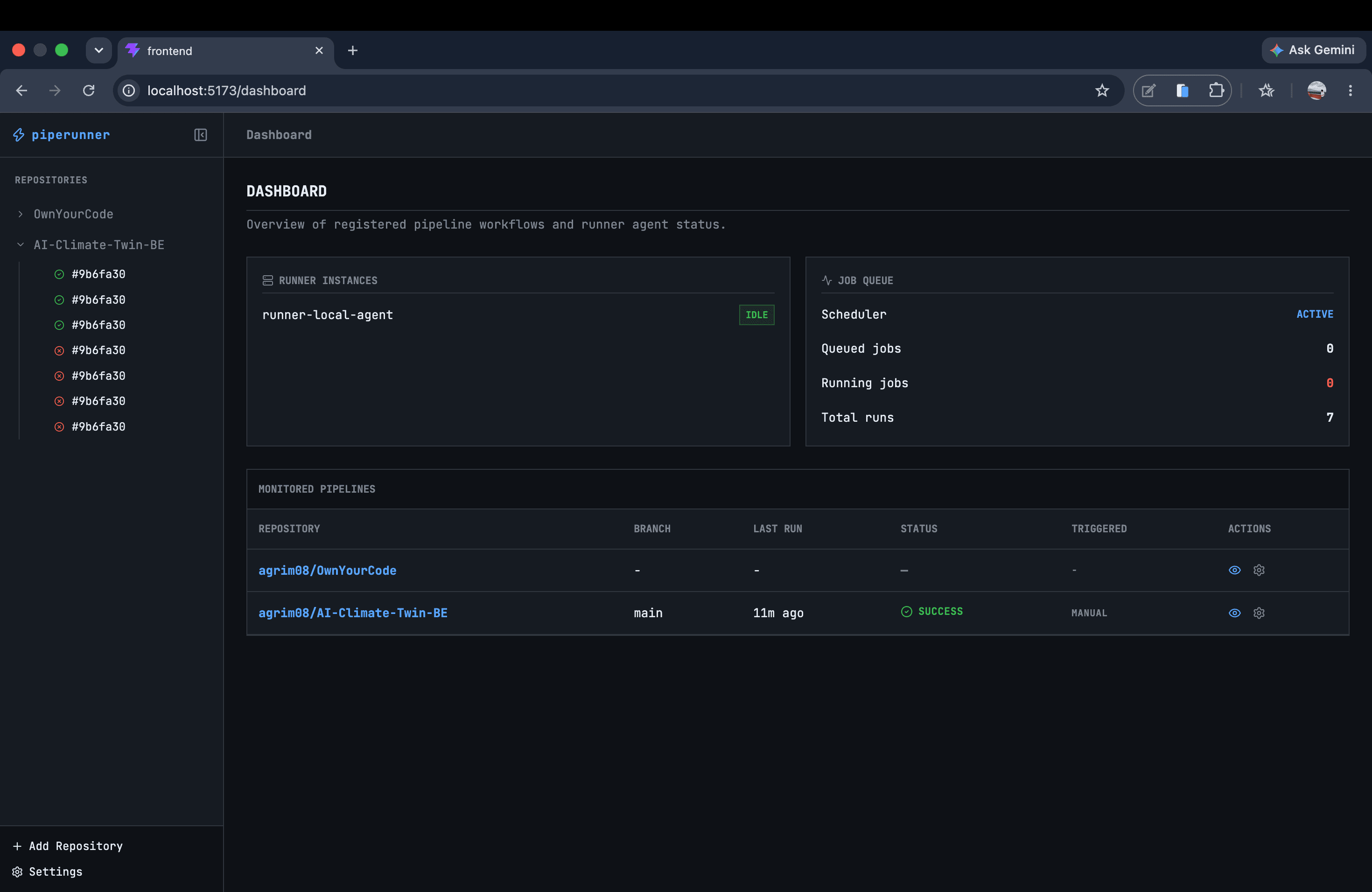Screen dimensions: 1372x892
Task: Expand the OwnYourCode repository tree
Action: pyautogui.click(x=21, y=214)
